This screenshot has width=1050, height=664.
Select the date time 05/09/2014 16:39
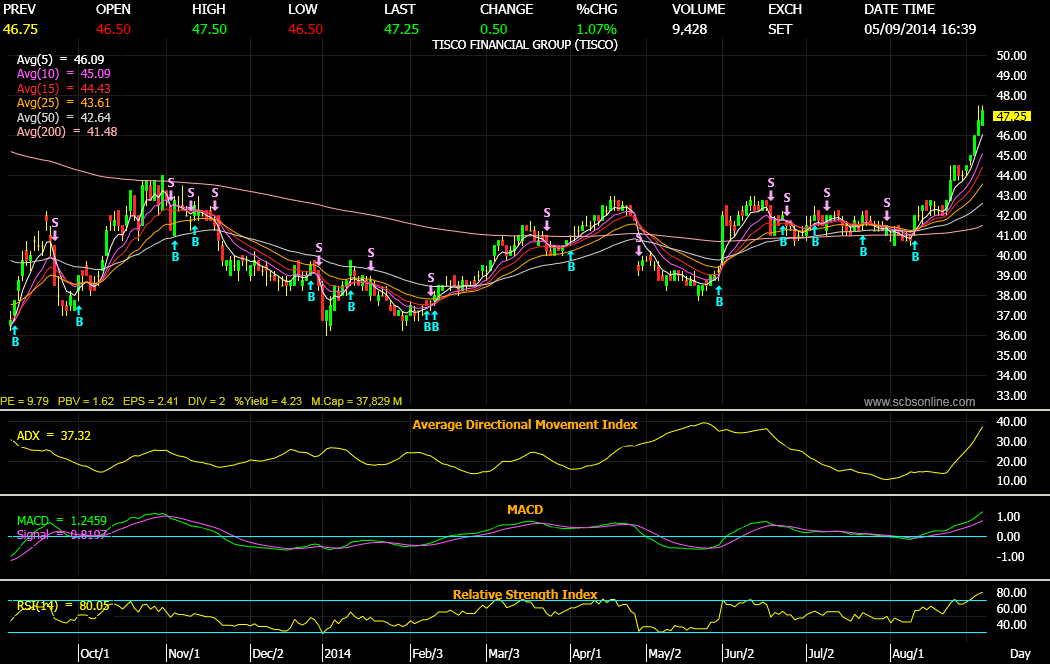click(x=920, y=29)
